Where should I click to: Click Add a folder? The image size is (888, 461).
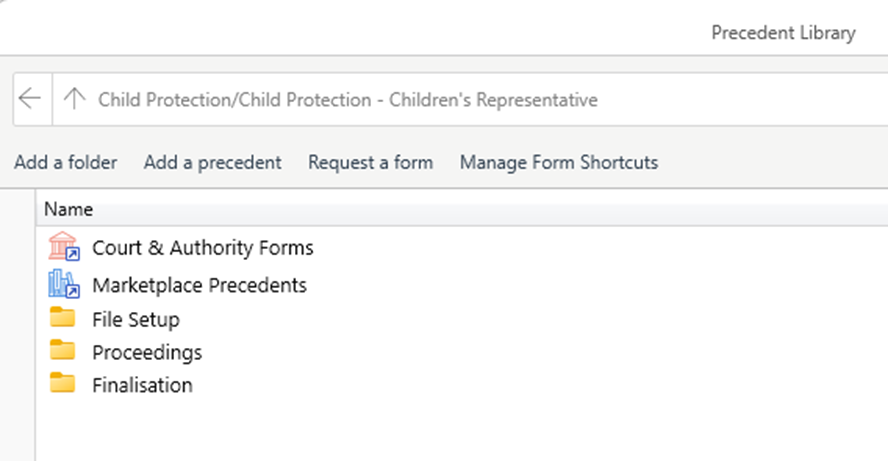point(65,162)
